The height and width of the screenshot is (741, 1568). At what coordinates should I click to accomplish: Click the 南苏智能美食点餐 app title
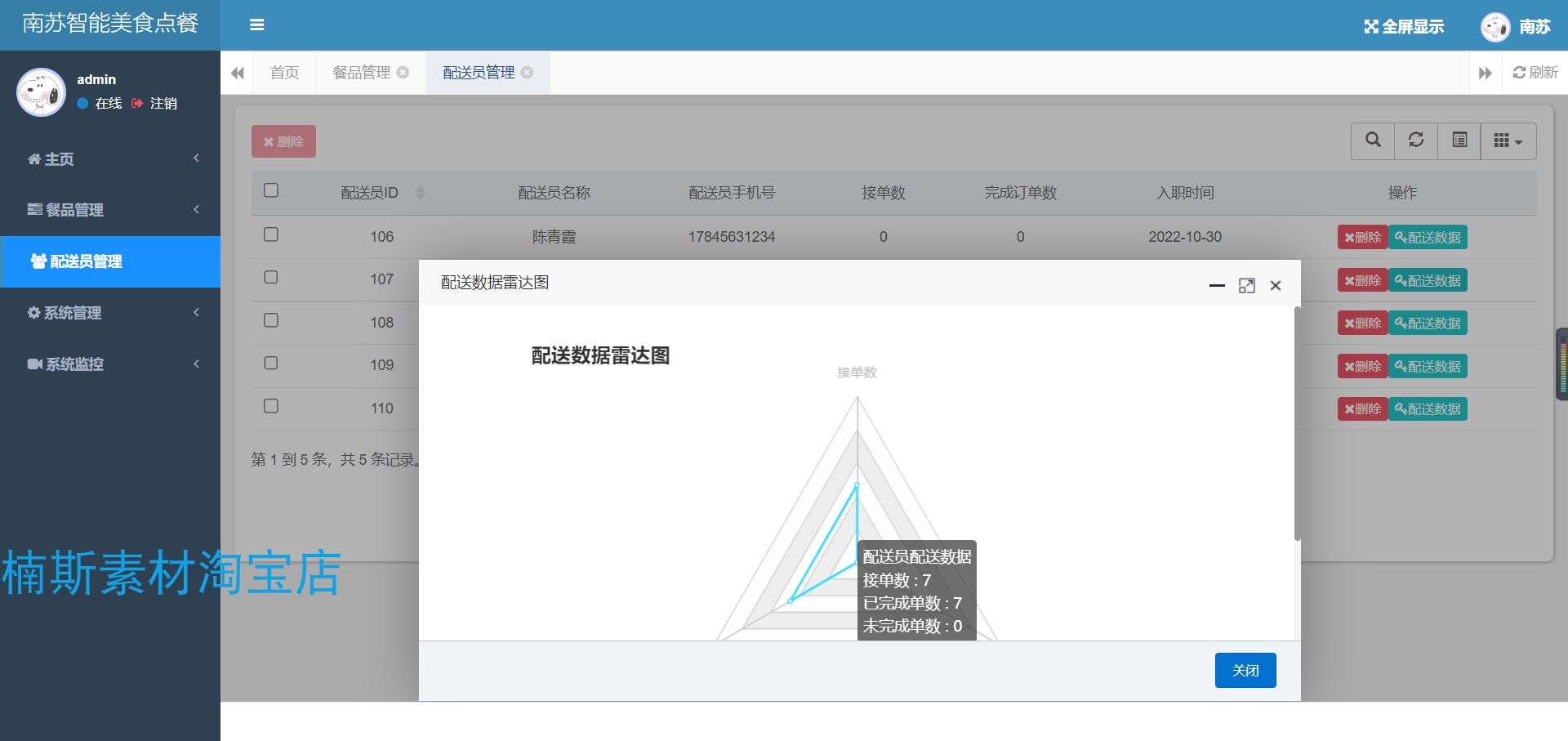point(110,23)
